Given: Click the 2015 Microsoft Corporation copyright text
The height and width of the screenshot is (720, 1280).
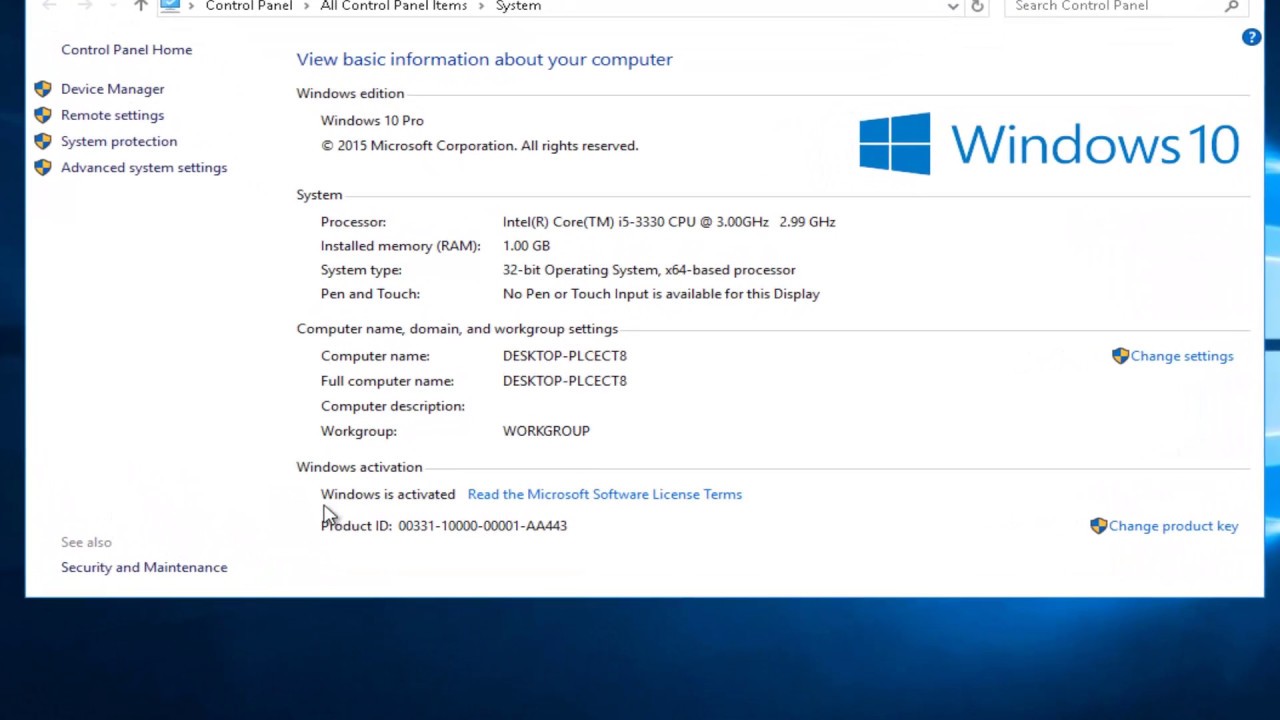Looking at the screenshot, I should (479, 145).
